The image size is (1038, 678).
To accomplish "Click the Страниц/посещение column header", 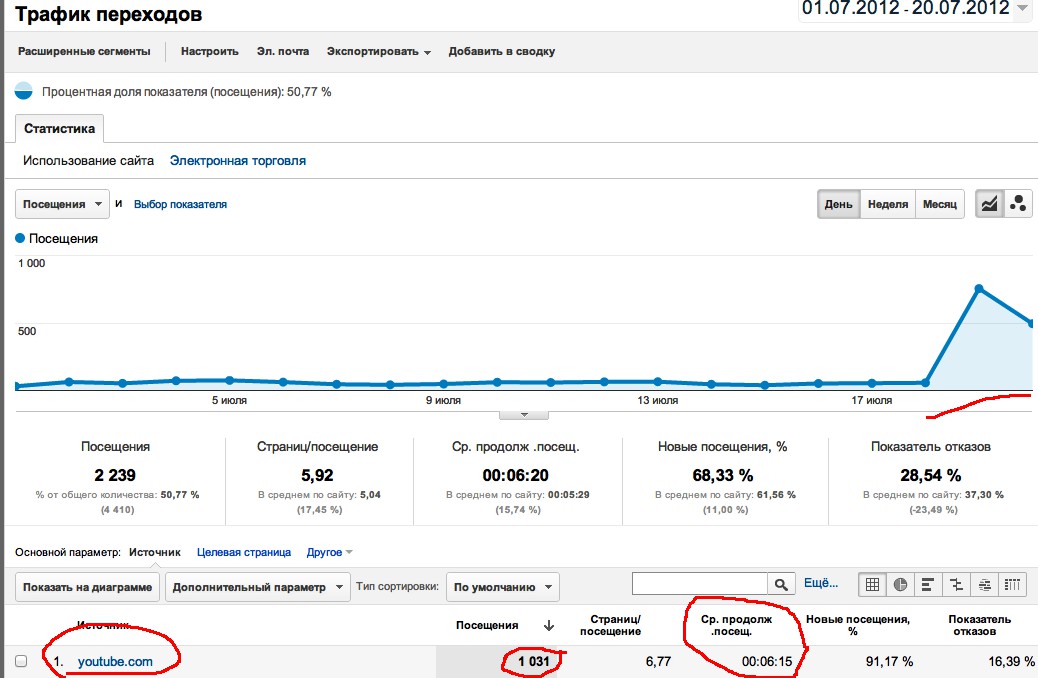I will [x=610, y=625].
